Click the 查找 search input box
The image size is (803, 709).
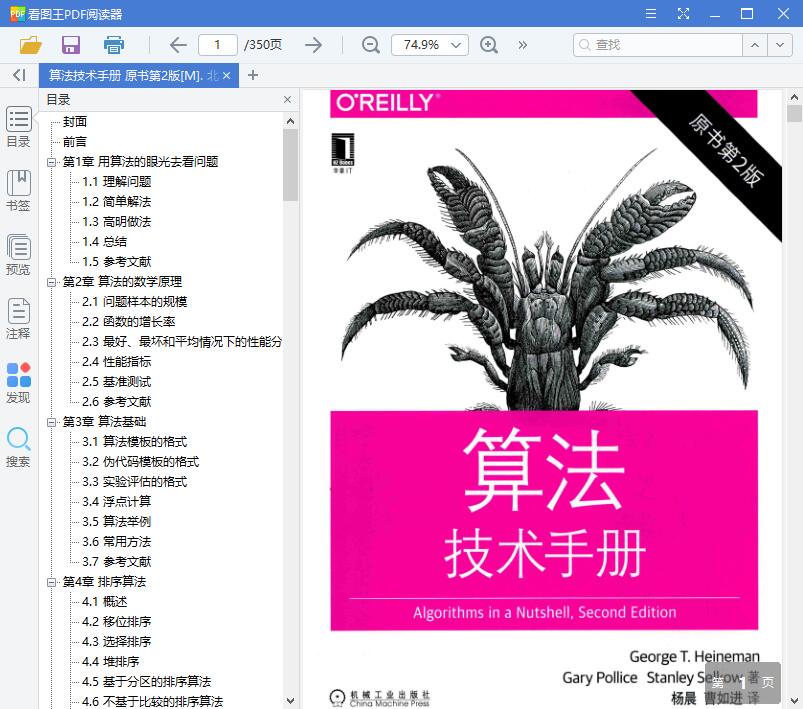(658, 45)
